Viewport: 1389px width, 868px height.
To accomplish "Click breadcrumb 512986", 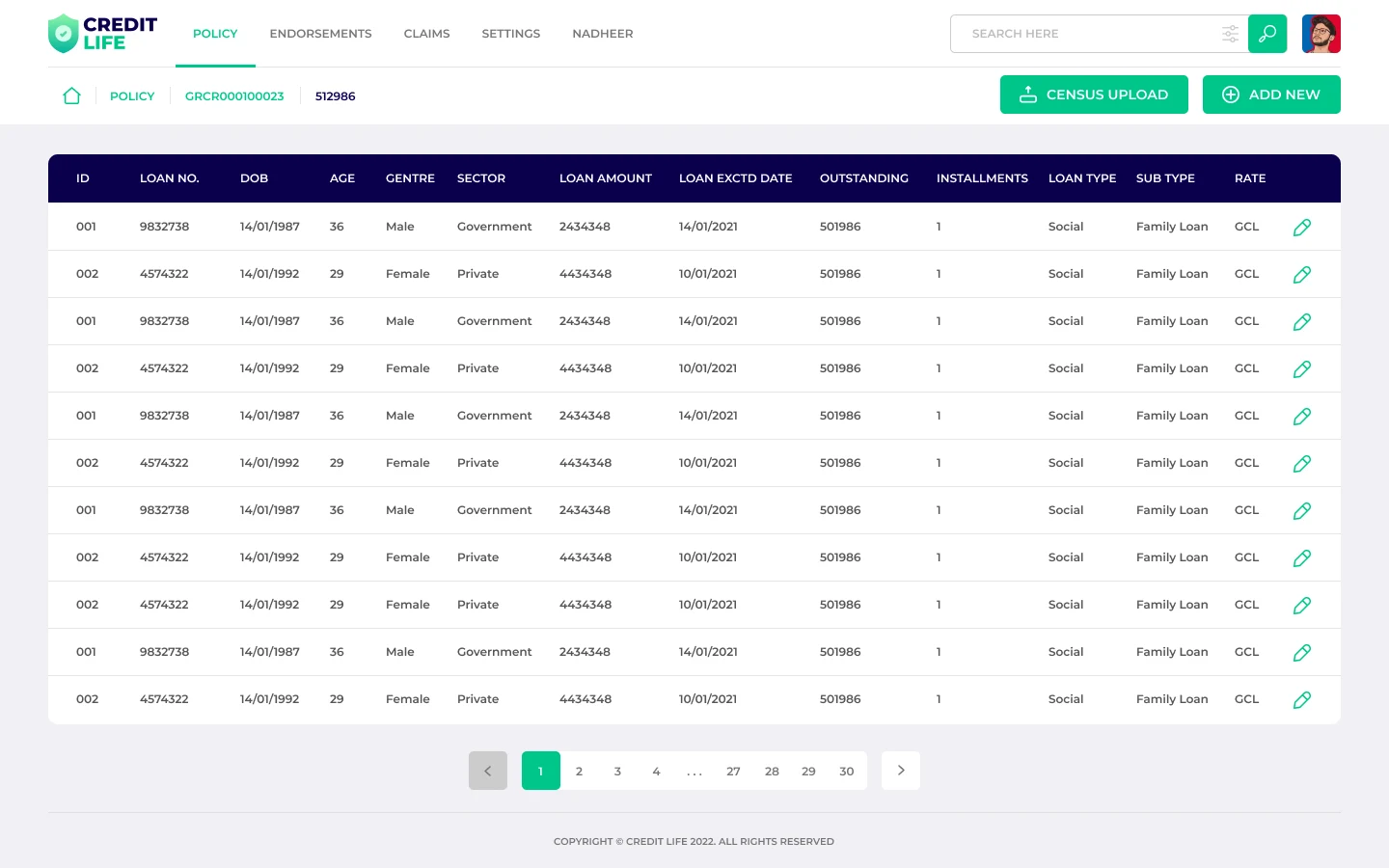I will point(335,96).
